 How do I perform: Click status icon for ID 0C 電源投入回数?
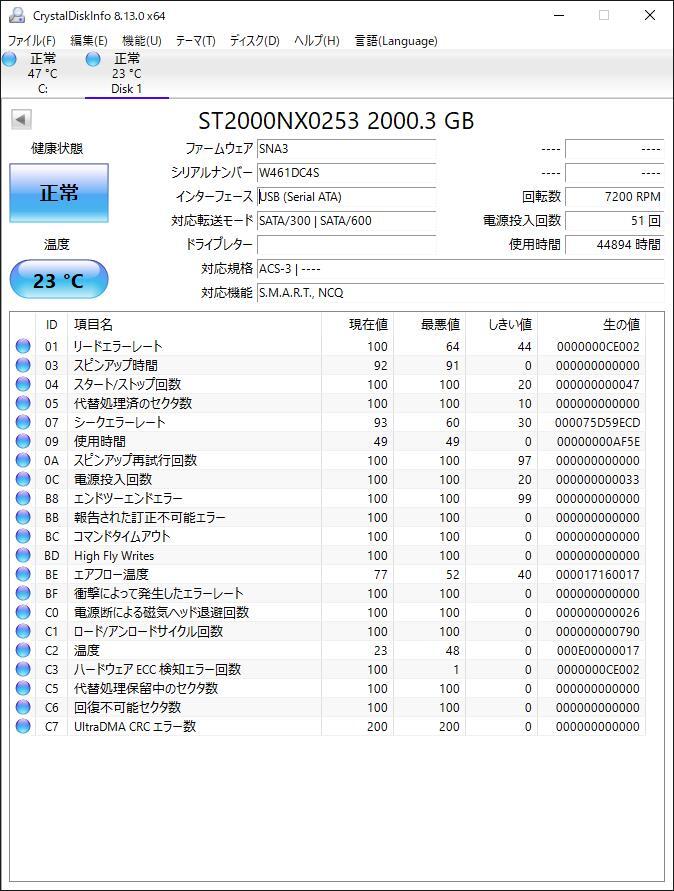coord(23,479)
